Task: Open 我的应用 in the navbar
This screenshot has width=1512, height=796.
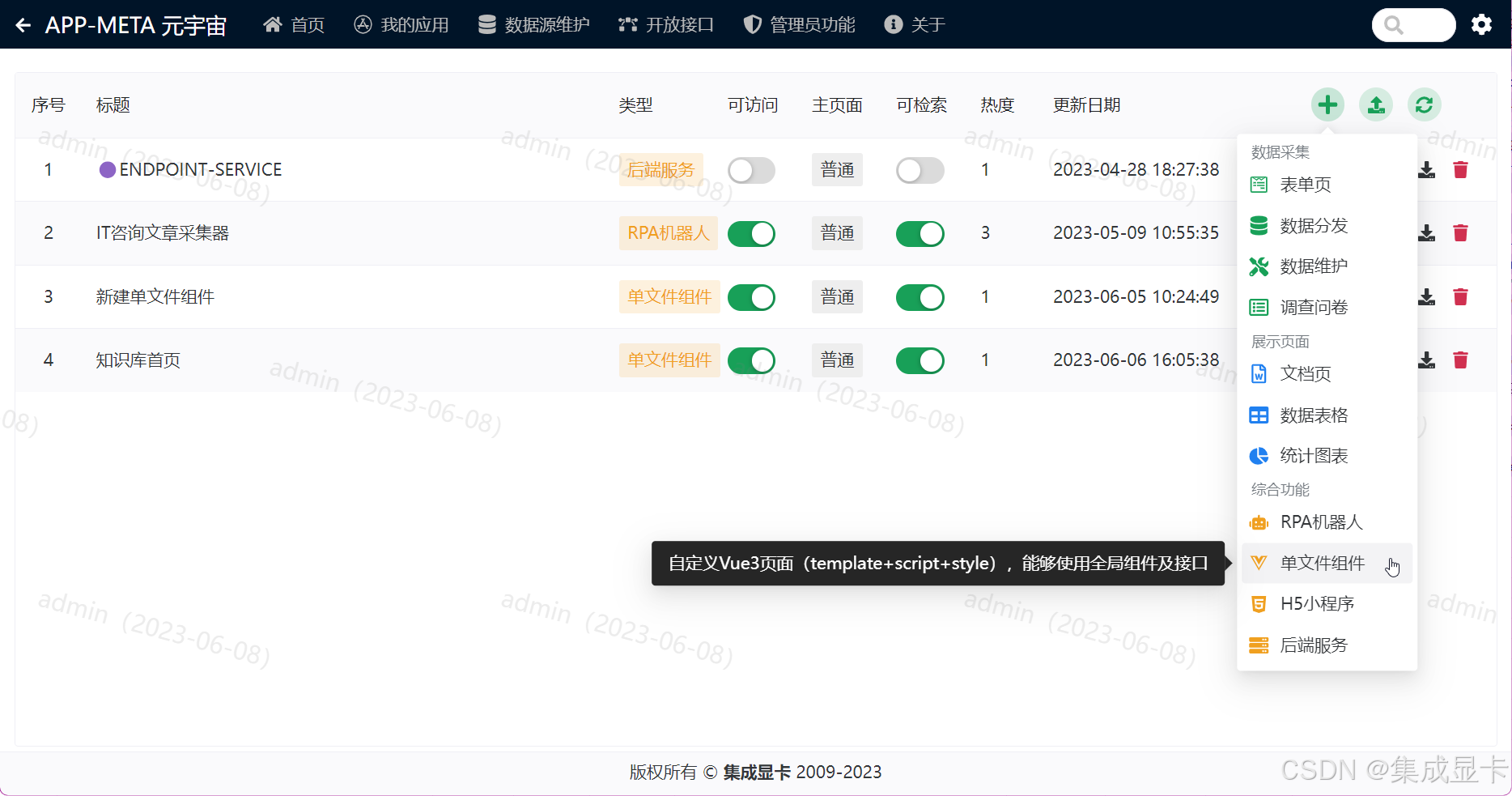Action: pos(401,25)
